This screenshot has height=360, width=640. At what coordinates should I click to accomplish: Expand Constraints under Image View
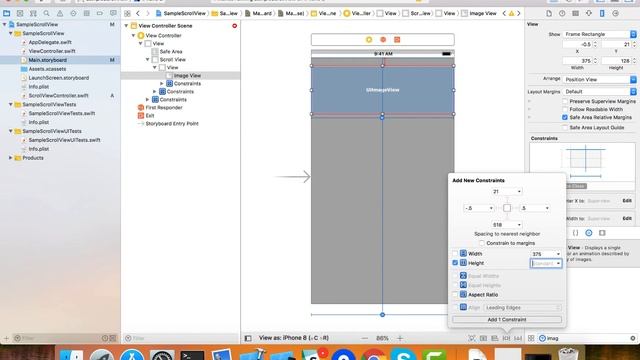pyautogui.click(x=162, y=83)
